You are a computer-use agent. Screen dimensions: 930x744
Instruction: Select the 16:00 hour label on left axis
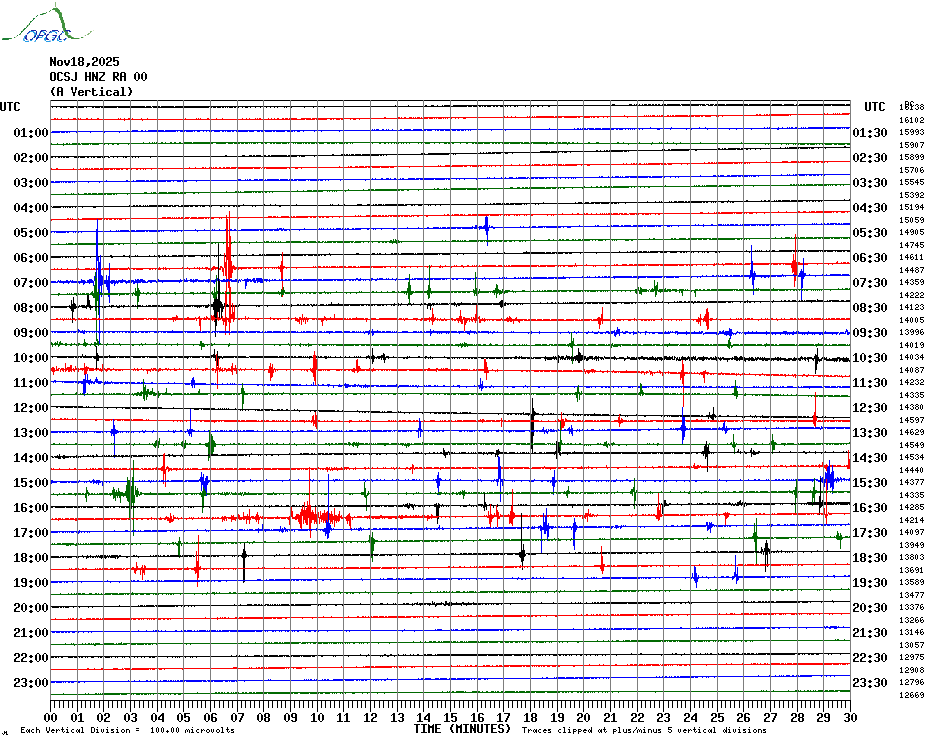[31, 508]
